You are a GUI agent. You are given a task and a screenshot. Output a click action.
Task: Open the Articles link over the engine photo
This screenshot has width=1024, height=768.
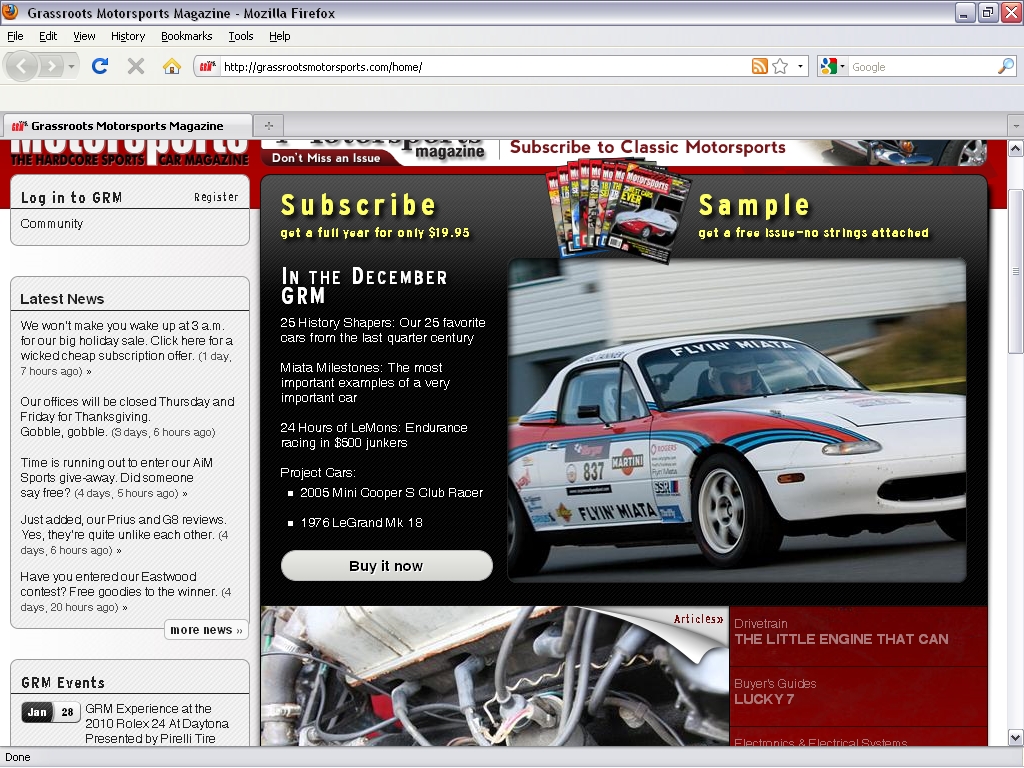(698, 618)
